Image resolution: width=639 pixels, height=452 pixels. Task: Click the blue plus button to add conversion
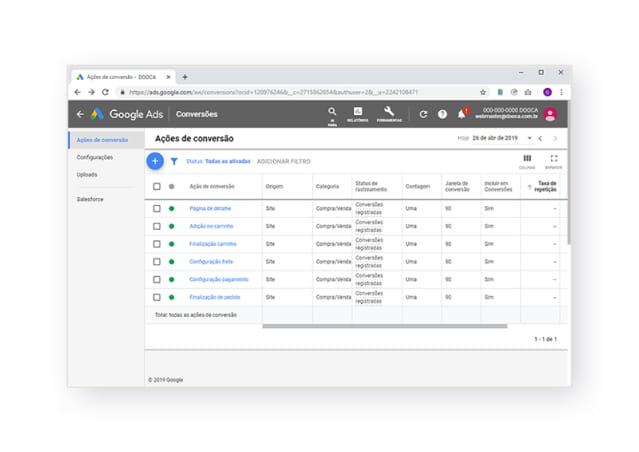pos(155,161)
